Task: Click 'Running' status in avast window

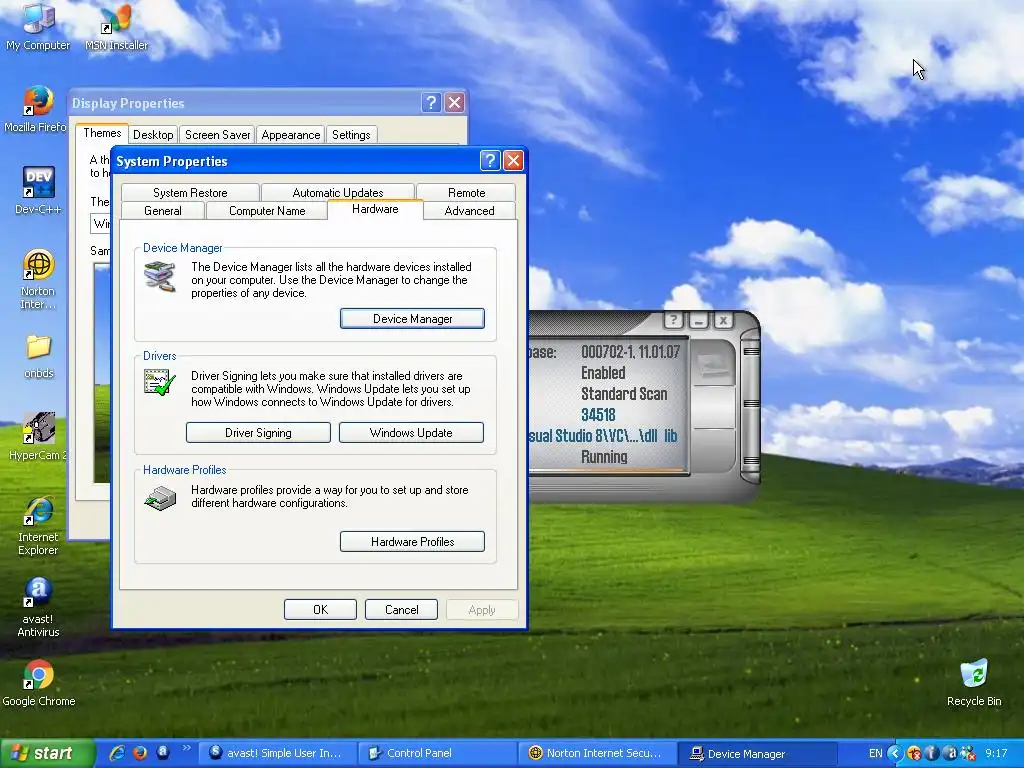Action: pyautogui.click(x=604, y=456)
